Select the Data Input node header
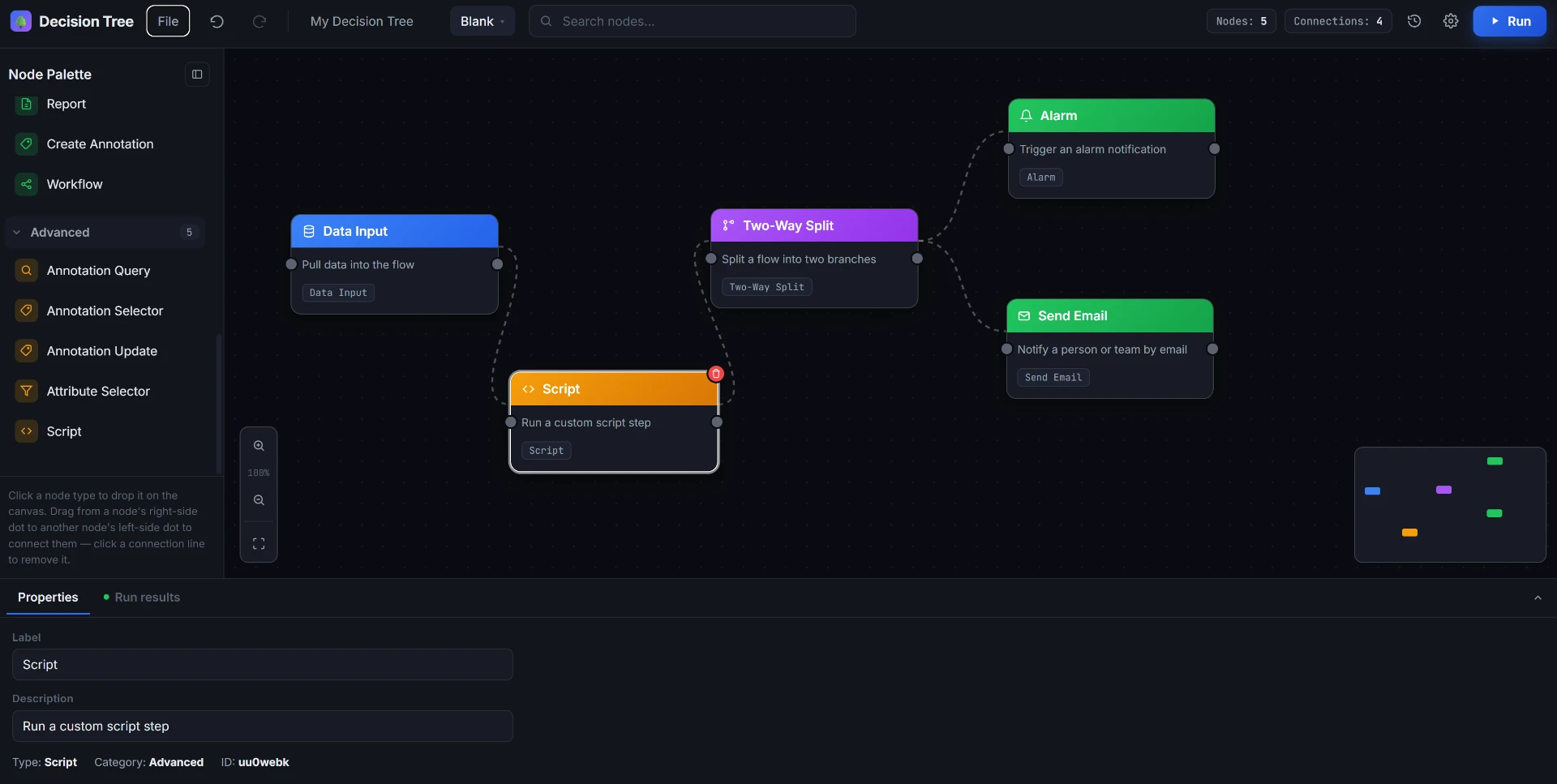This screenshot has width=1557, height=784. point(394,231)
